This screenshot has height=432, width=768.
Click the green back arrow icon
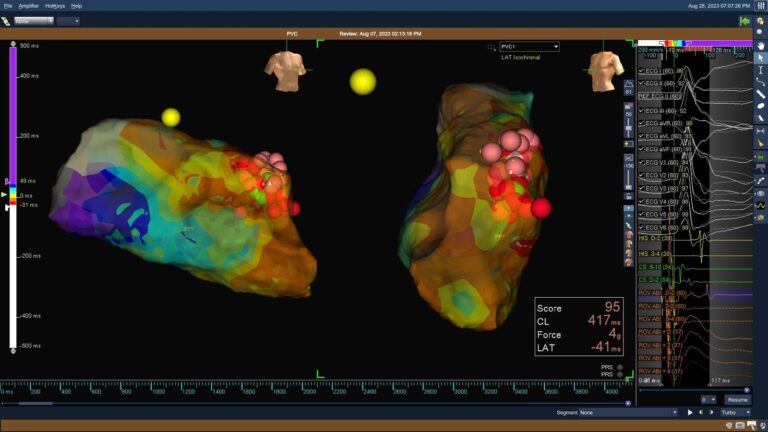click(744, 20)
